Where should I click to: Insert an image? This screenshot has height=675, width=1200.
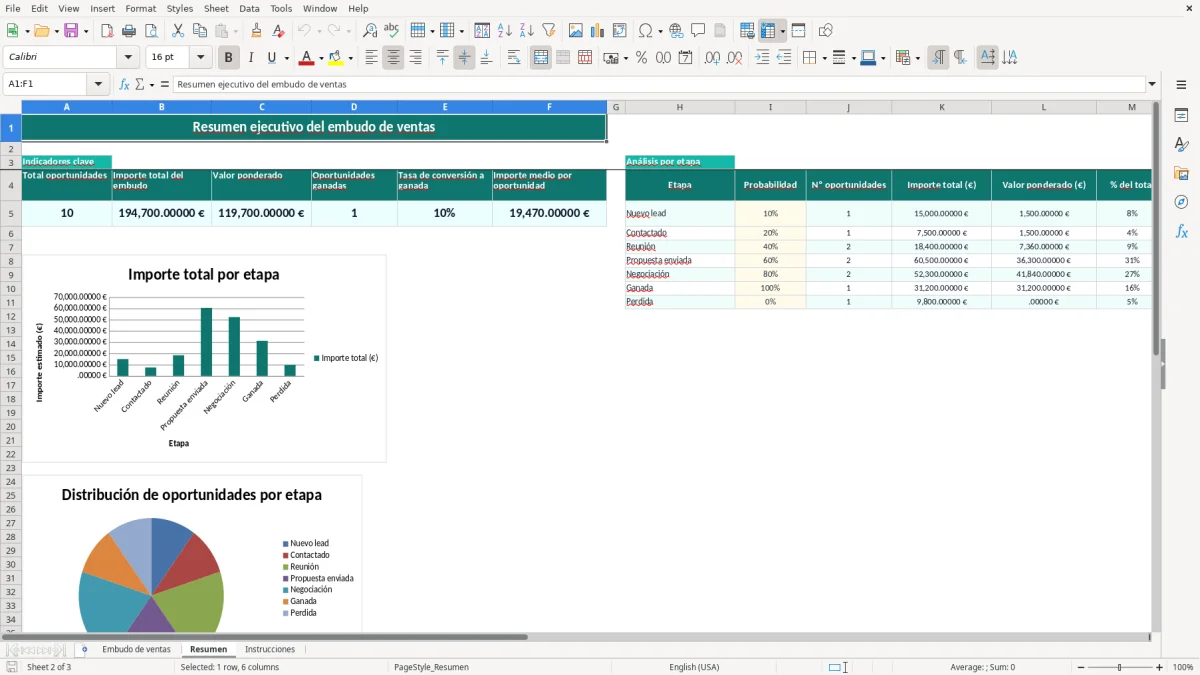tap(576, 31)
